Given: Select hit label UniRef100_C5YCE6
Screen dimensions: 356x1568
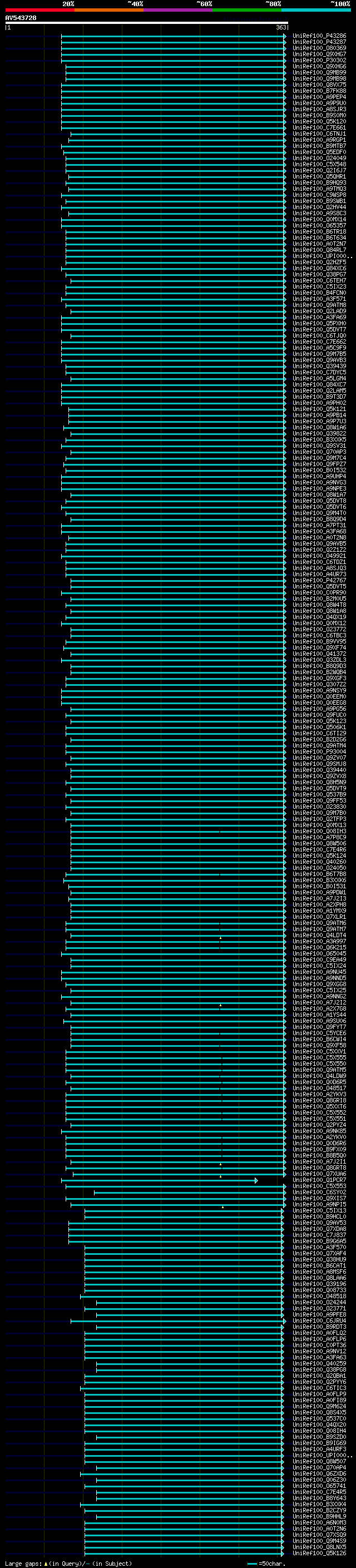Looking at the screenshot, I should pos(319,1033).
